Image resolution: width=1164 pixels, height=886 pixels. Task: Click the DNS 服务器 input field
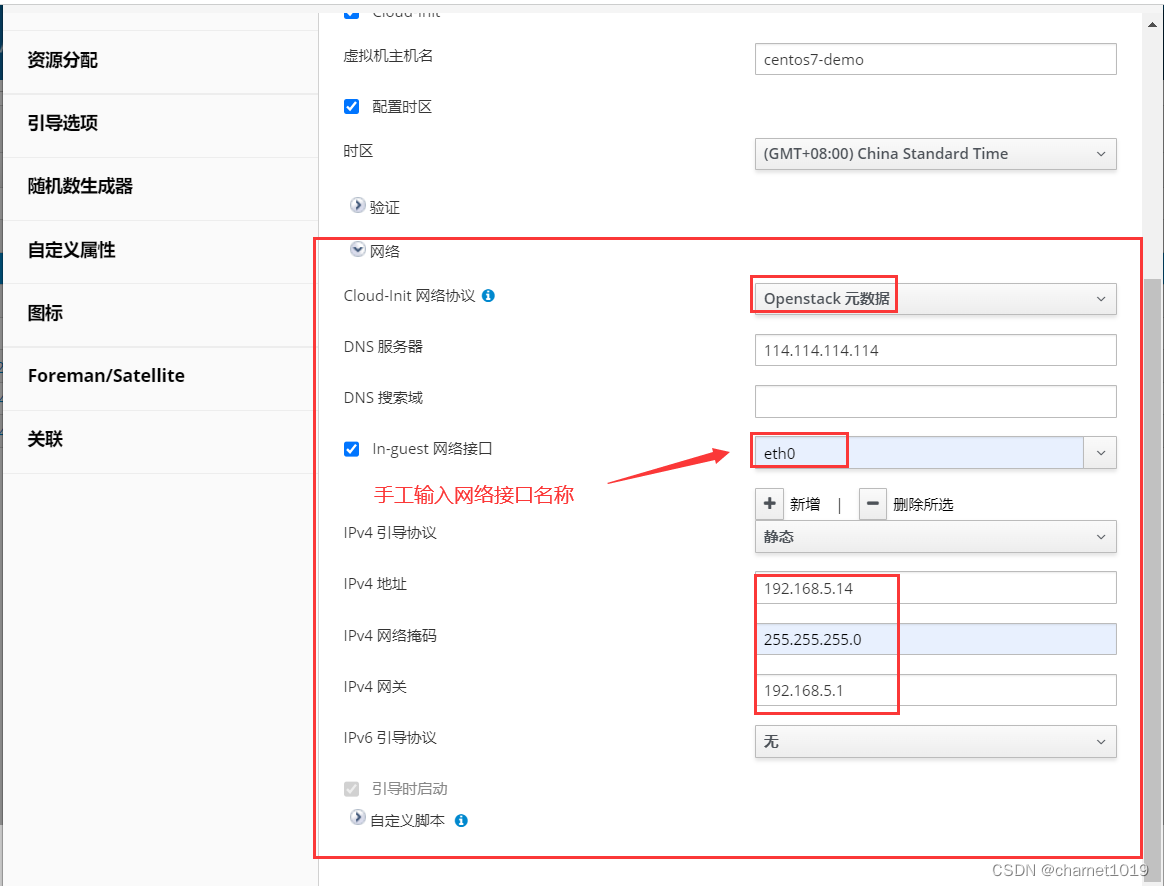click(935, 350)
